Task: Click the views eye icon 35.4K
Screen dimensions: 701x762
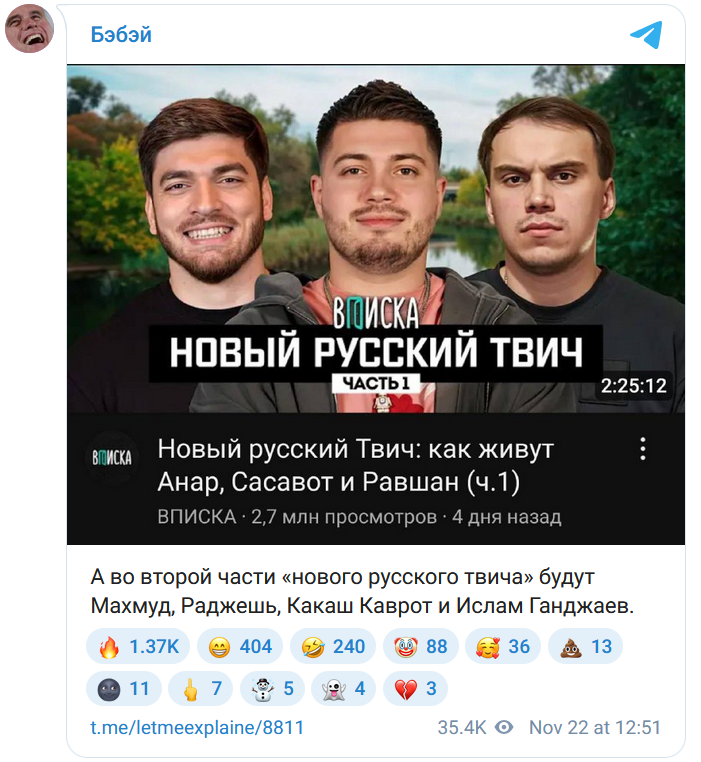Action: (x=504, y=727)
